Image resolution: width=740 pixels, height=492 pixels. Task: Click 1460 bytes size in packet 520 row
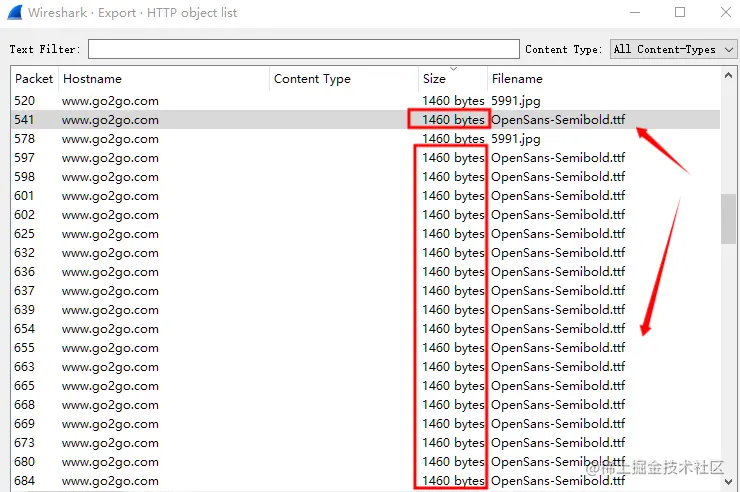tap(453, 101)
